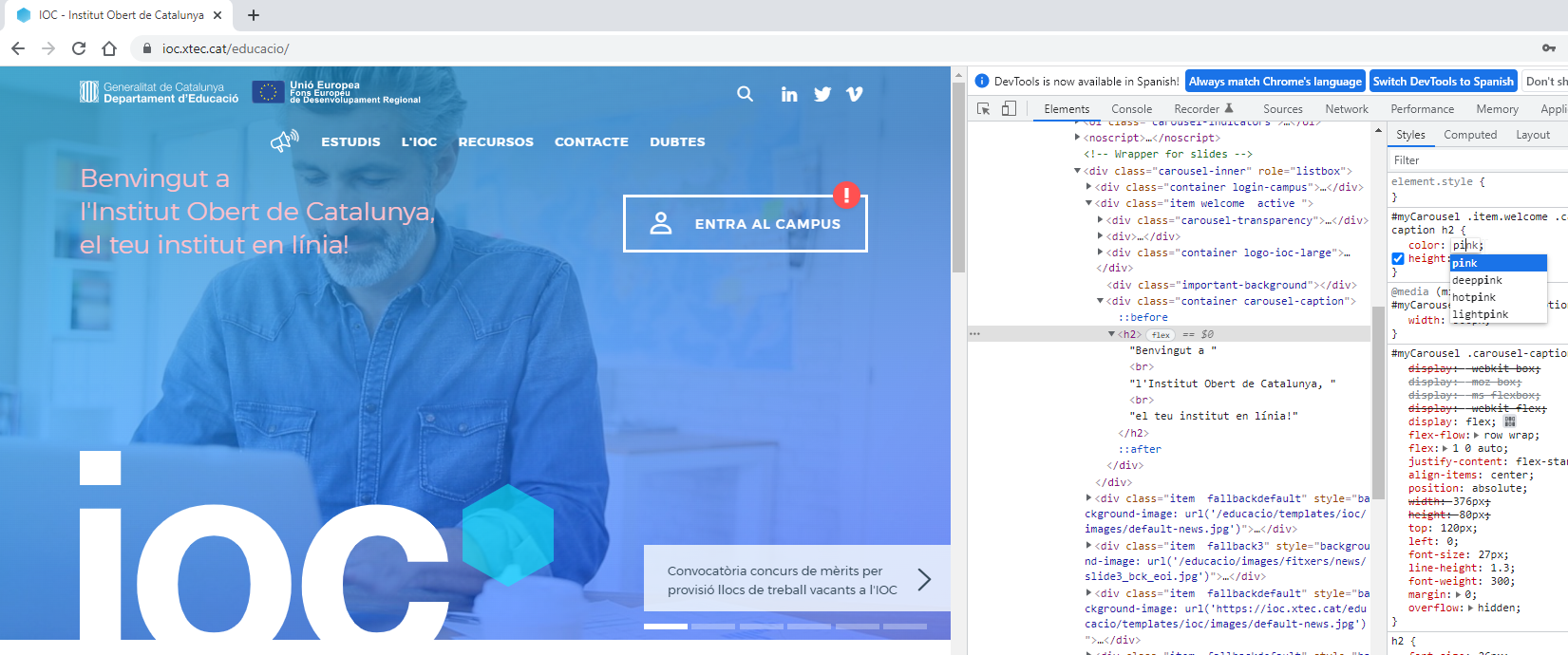Collapse the carousel-inner div node

click(x=1078, y=171)
